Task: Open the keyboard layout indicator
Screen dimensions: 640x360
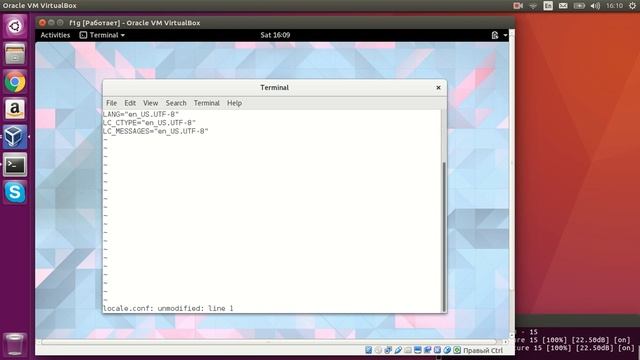Action: (548, 6)
